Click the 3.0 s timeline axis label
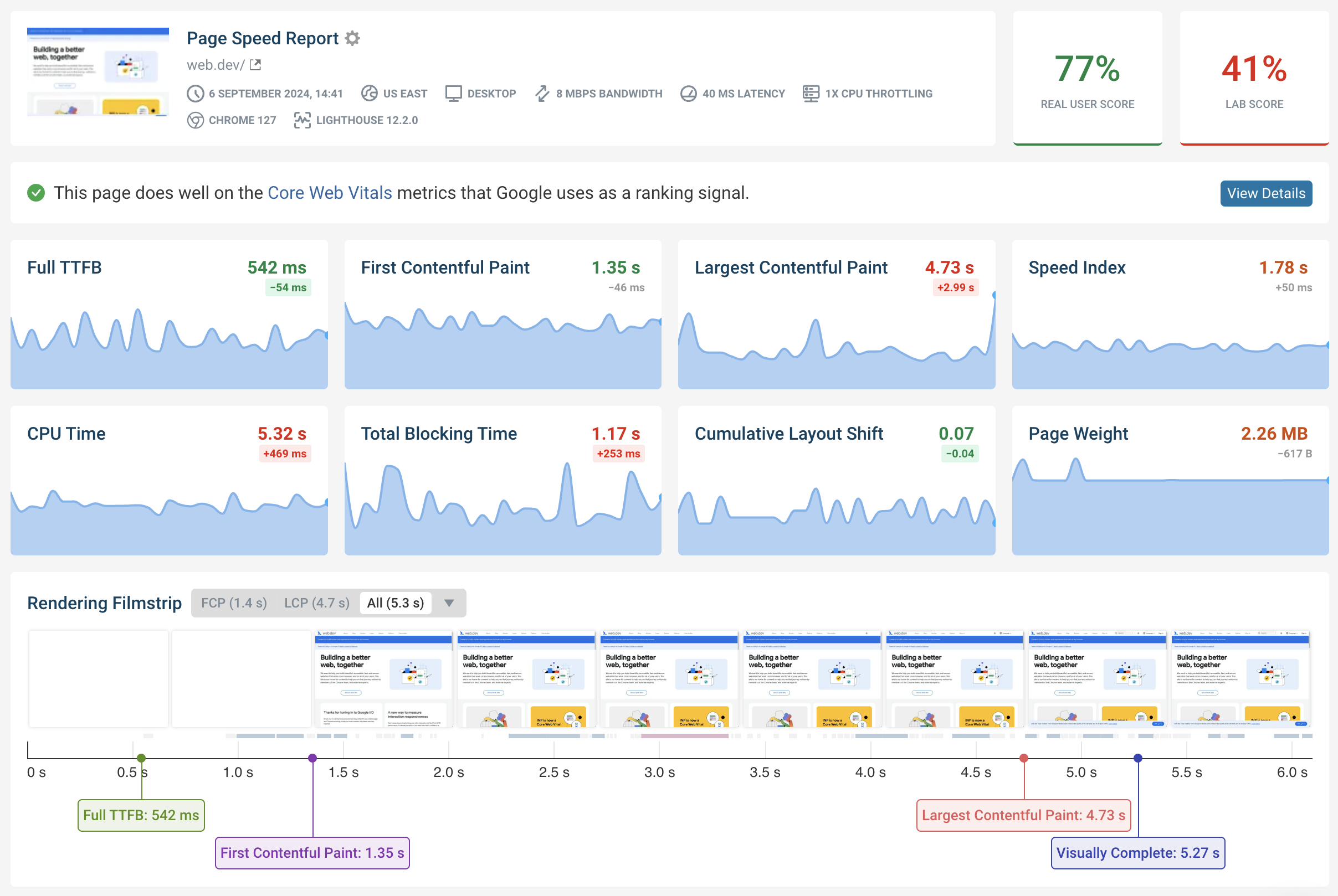Viewport: 1338px width, 896px height. tap(659, 773)
